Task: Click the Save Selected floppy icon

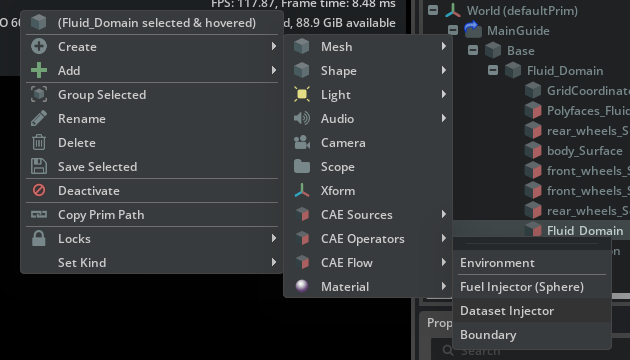Action: 39,167
